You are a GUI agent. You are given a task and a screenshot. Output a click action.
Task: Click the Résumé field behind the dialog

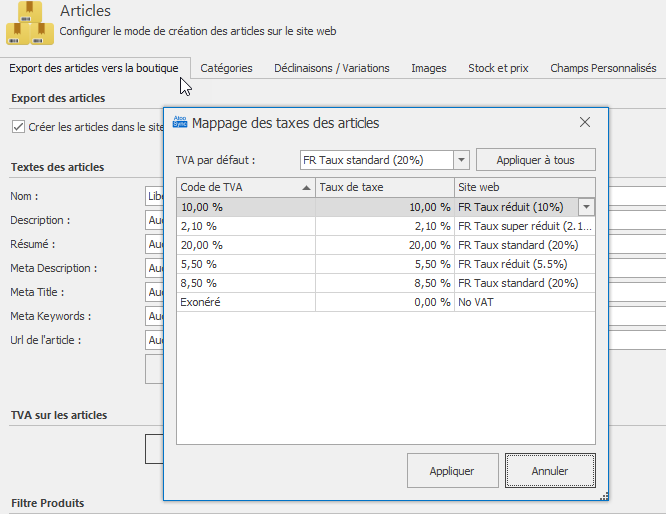pyautogui.click(x=154, y=244)
